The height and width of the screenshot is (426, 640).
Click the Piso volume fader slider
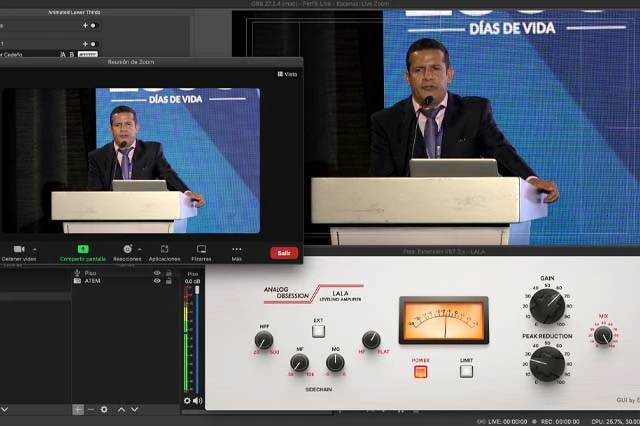click(196, 292)
